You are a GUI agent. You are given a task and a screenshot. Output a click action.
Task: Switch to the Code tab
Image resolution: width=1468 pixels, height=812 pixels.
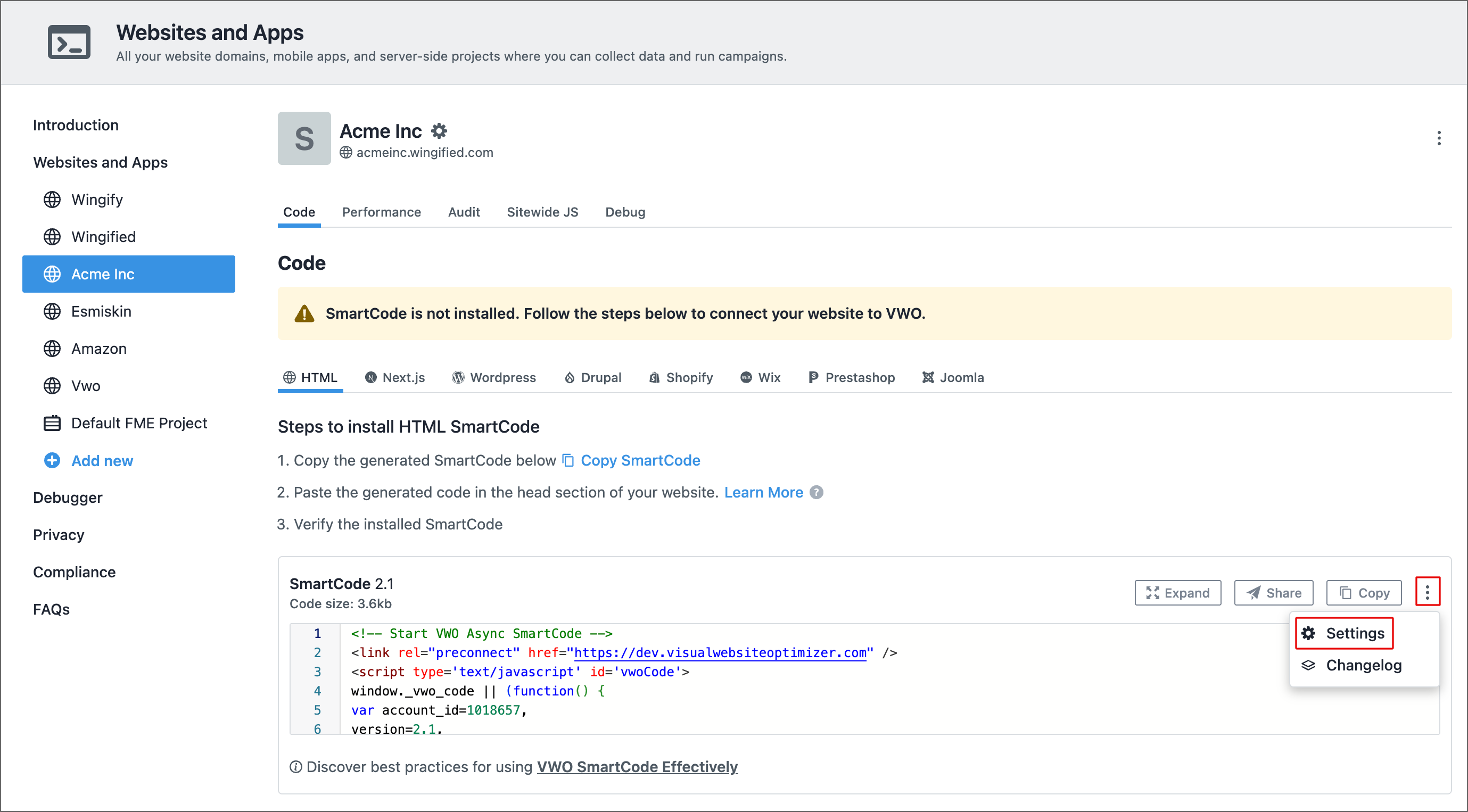click(299, 212)
